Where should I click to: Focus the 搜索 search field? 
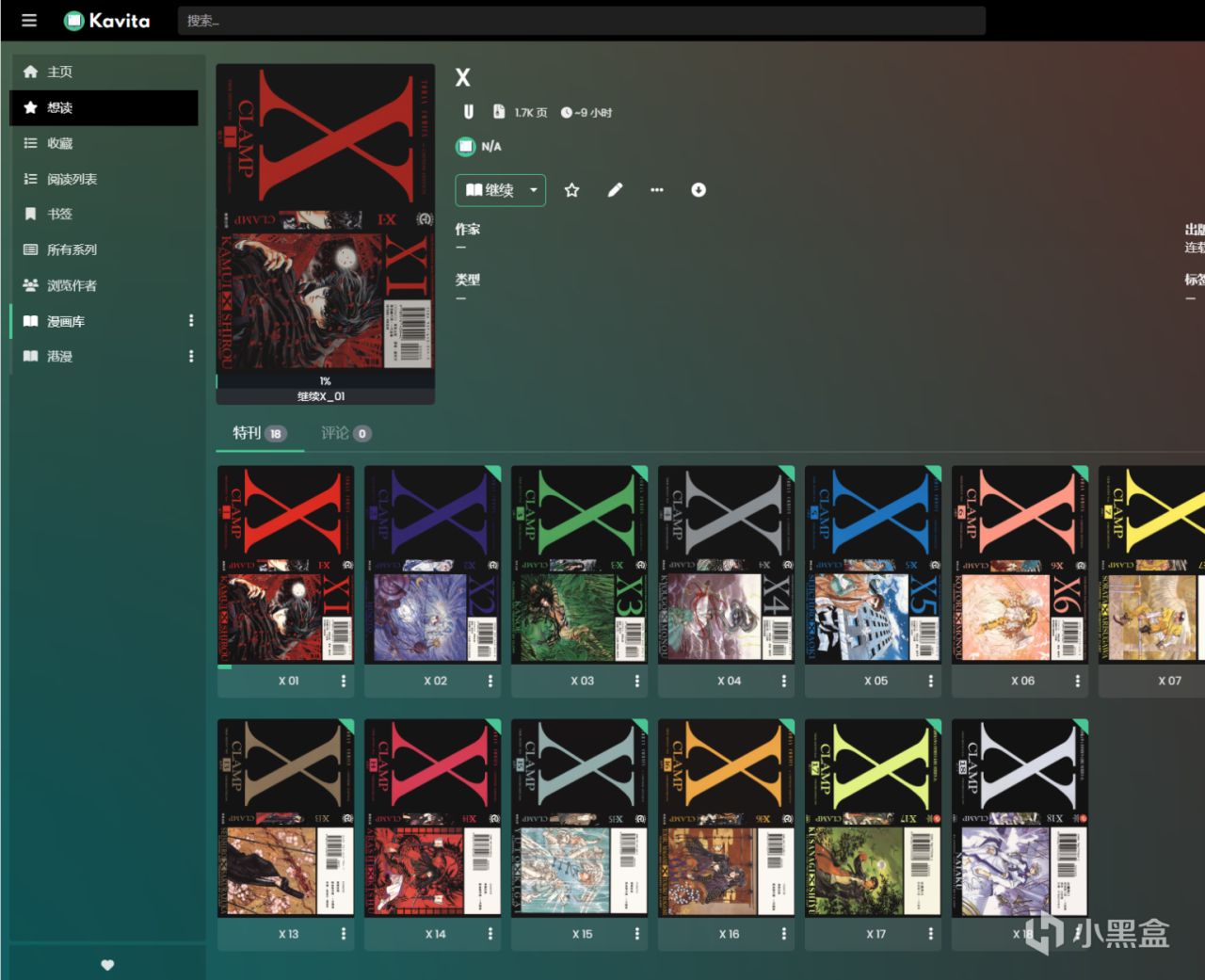[x=581, y=21]
